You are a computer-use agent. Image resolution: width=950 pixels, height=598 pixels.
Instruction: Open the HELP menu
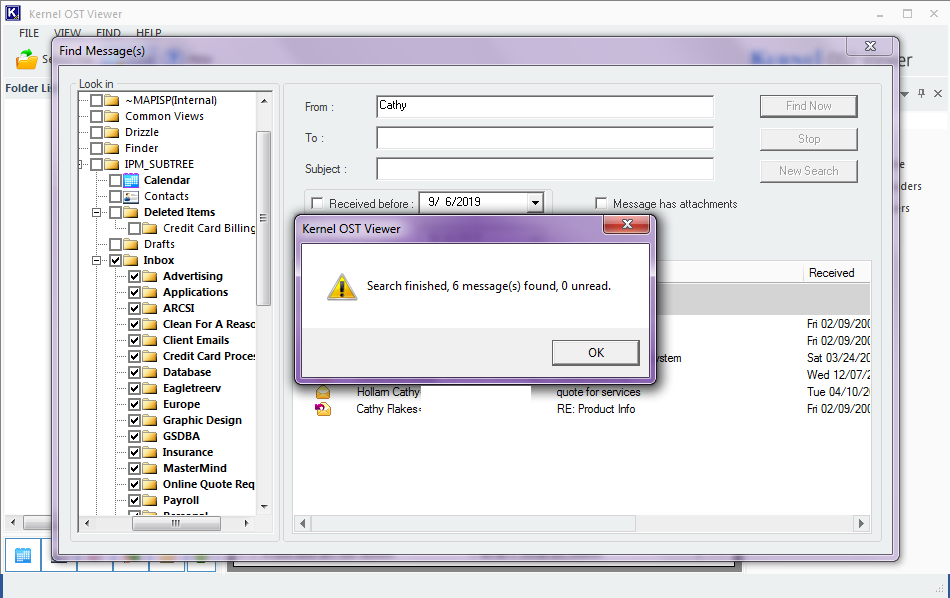coord(148,33)
